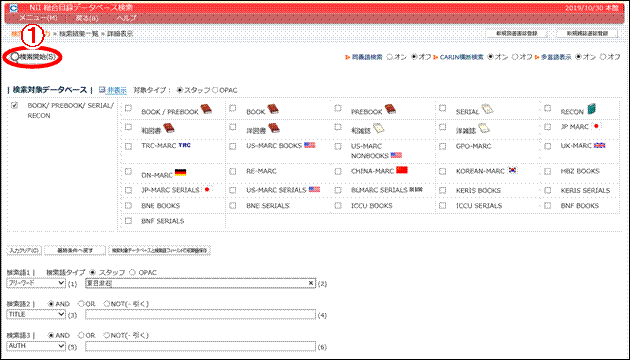Click the UK flag beside UK-MARC
Screen dimensions: 630x360
click(x=599, y=145)
